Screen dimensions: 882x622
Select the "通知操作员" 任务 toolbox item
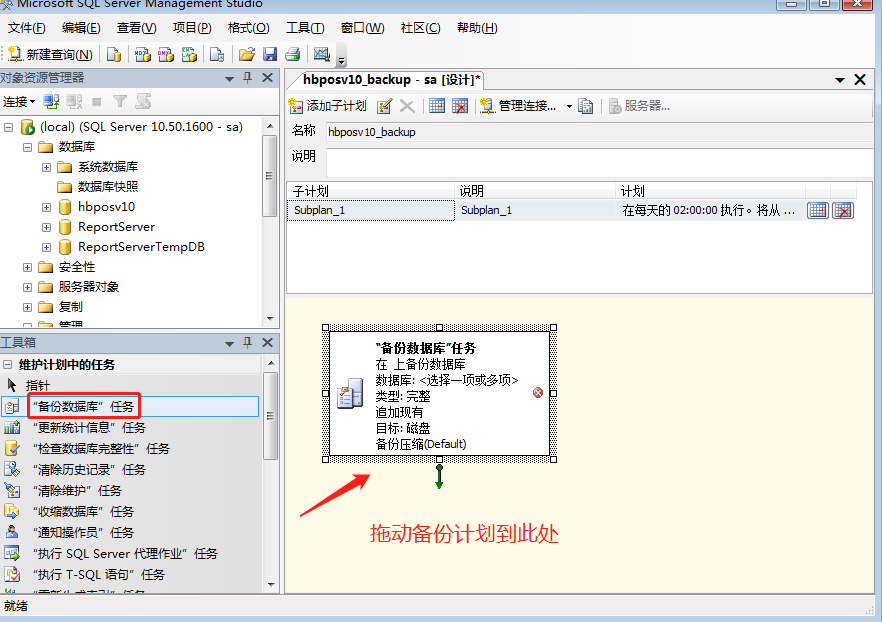(x=83, y=533)
